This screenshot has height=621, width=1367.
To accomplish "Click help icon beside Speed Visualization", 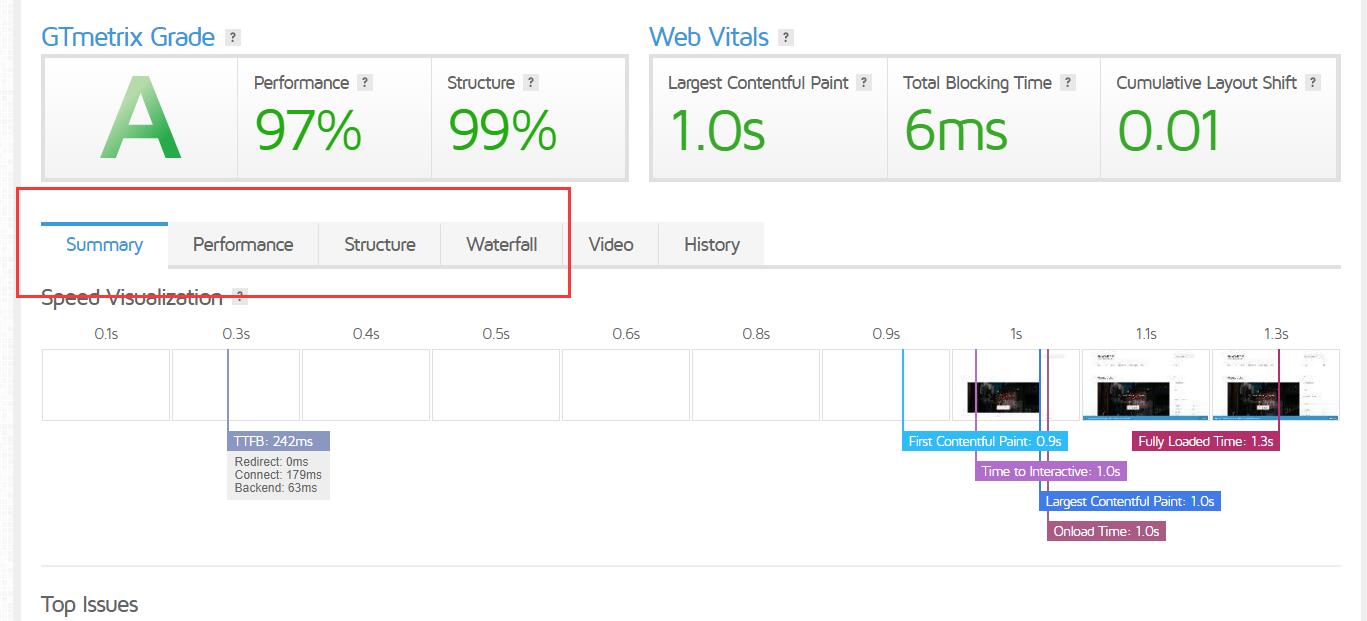I will tap(239, 297).
